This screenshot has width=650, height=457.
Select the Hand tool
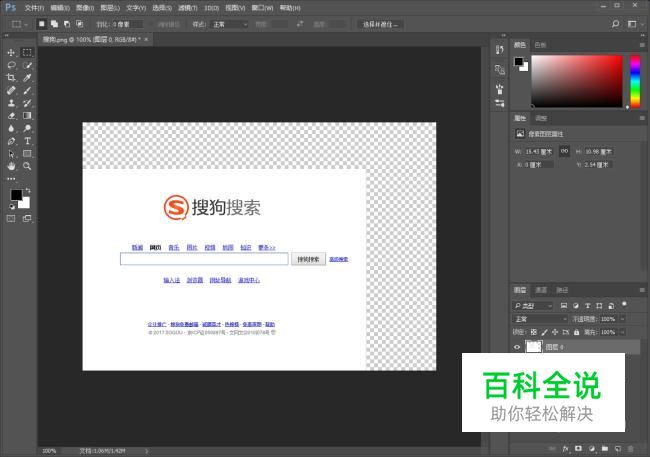[x=11, y=166]
